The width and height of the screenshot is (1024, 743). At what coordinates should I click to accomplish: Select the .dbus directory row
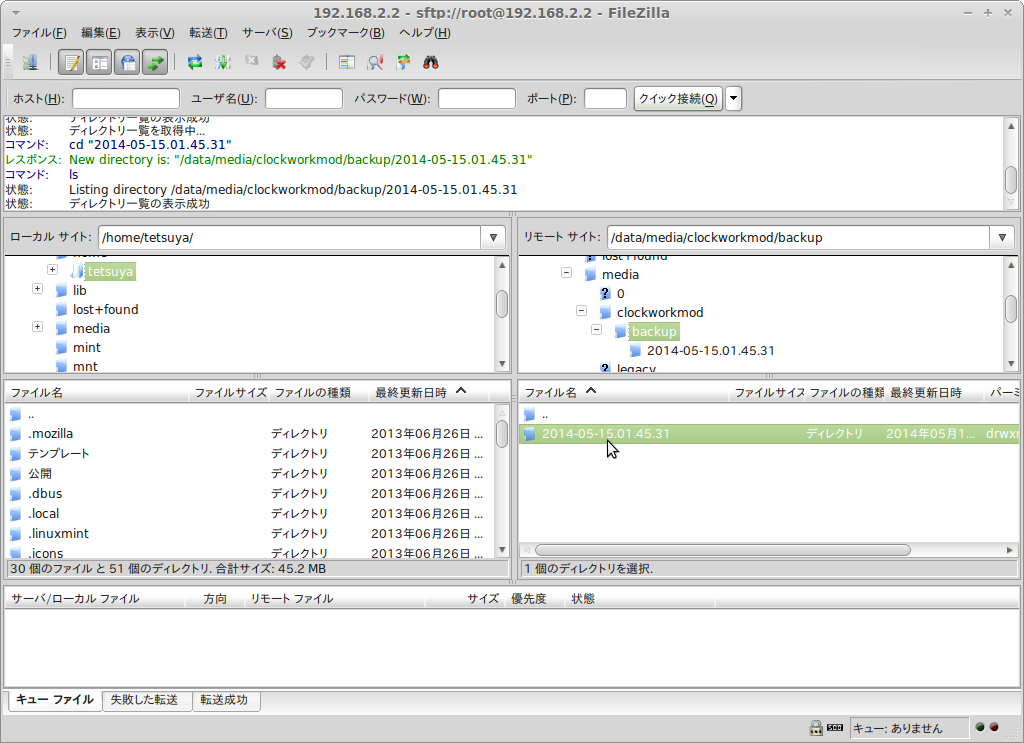[247, 494]
